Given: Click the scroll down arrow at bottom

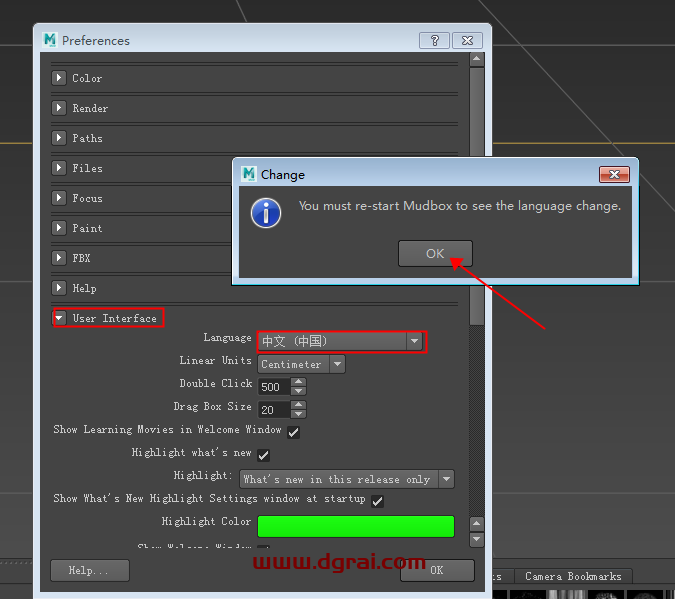Looking at the screenshot, I should click(x=477, y=539).
